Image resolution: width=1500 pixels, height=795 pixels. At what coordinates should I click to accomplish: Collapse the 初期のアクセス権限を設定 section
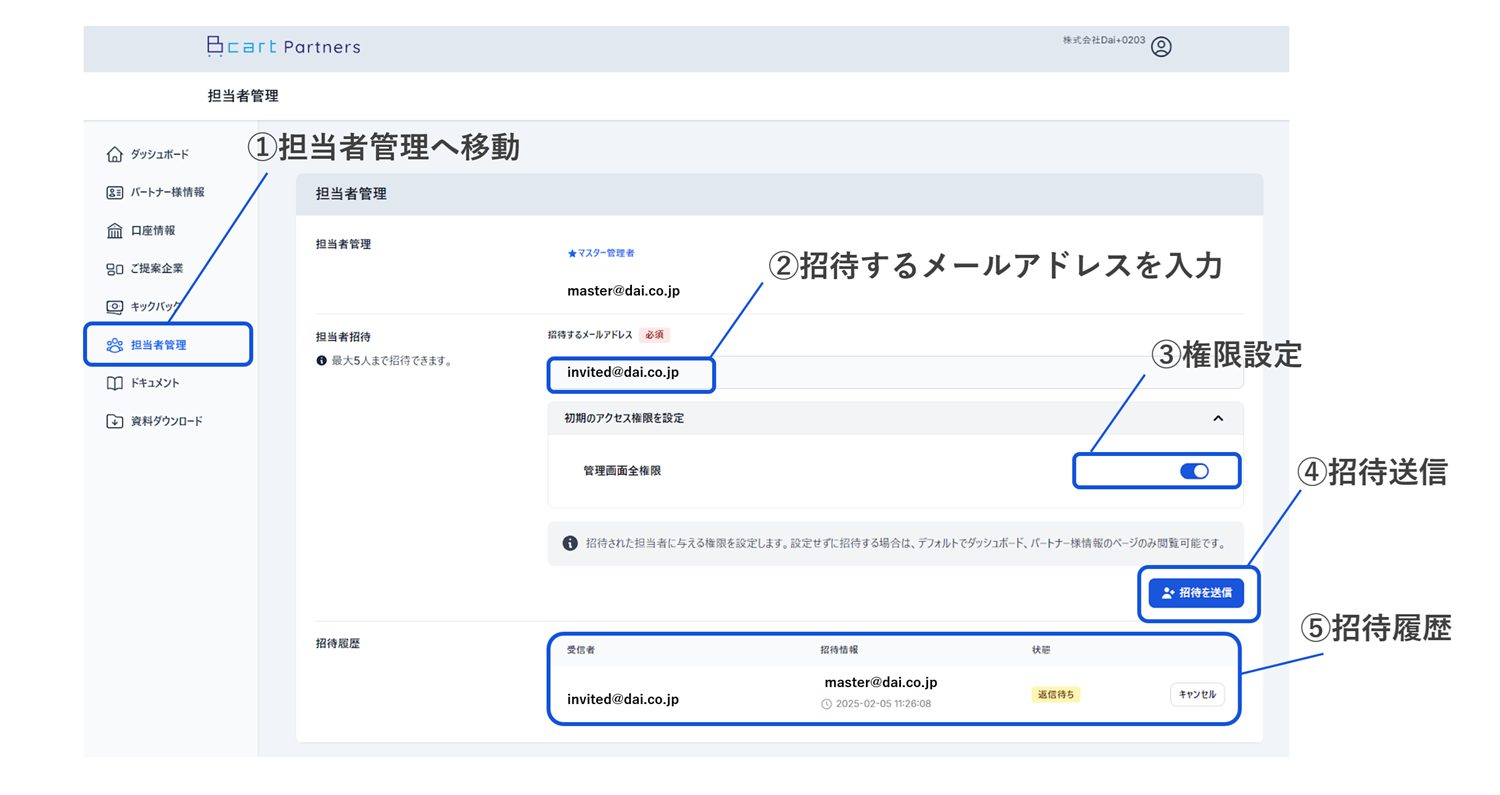(1217, 418)
